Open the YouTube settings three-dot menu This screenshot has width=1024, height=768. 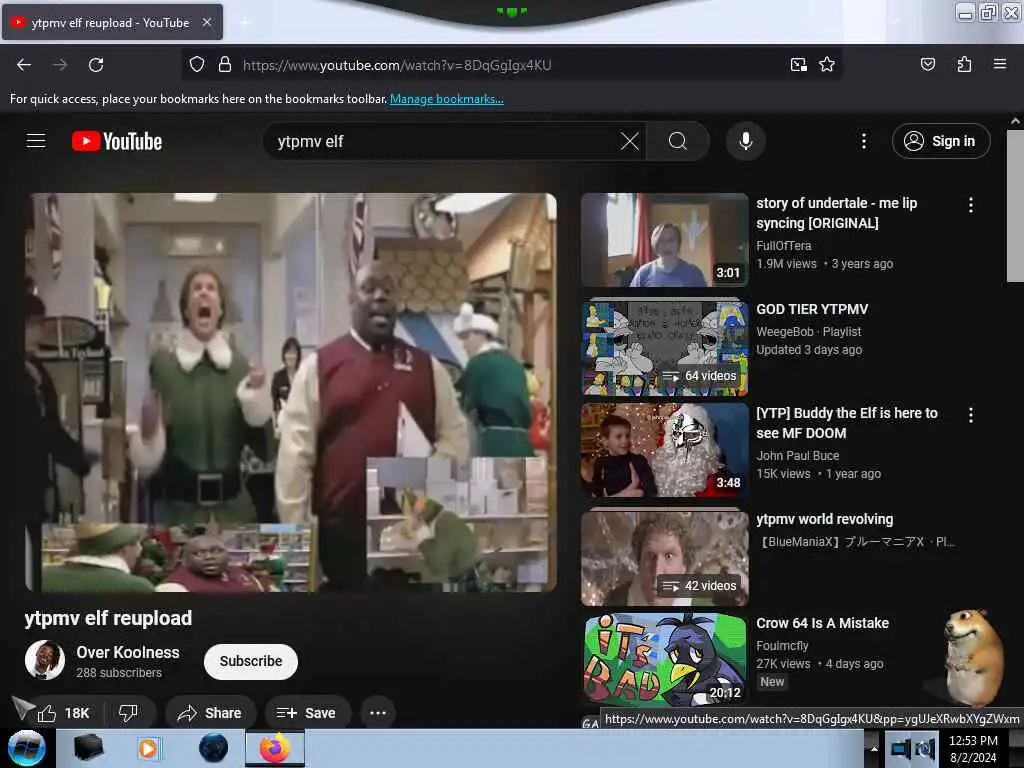[x=863, y=141]
